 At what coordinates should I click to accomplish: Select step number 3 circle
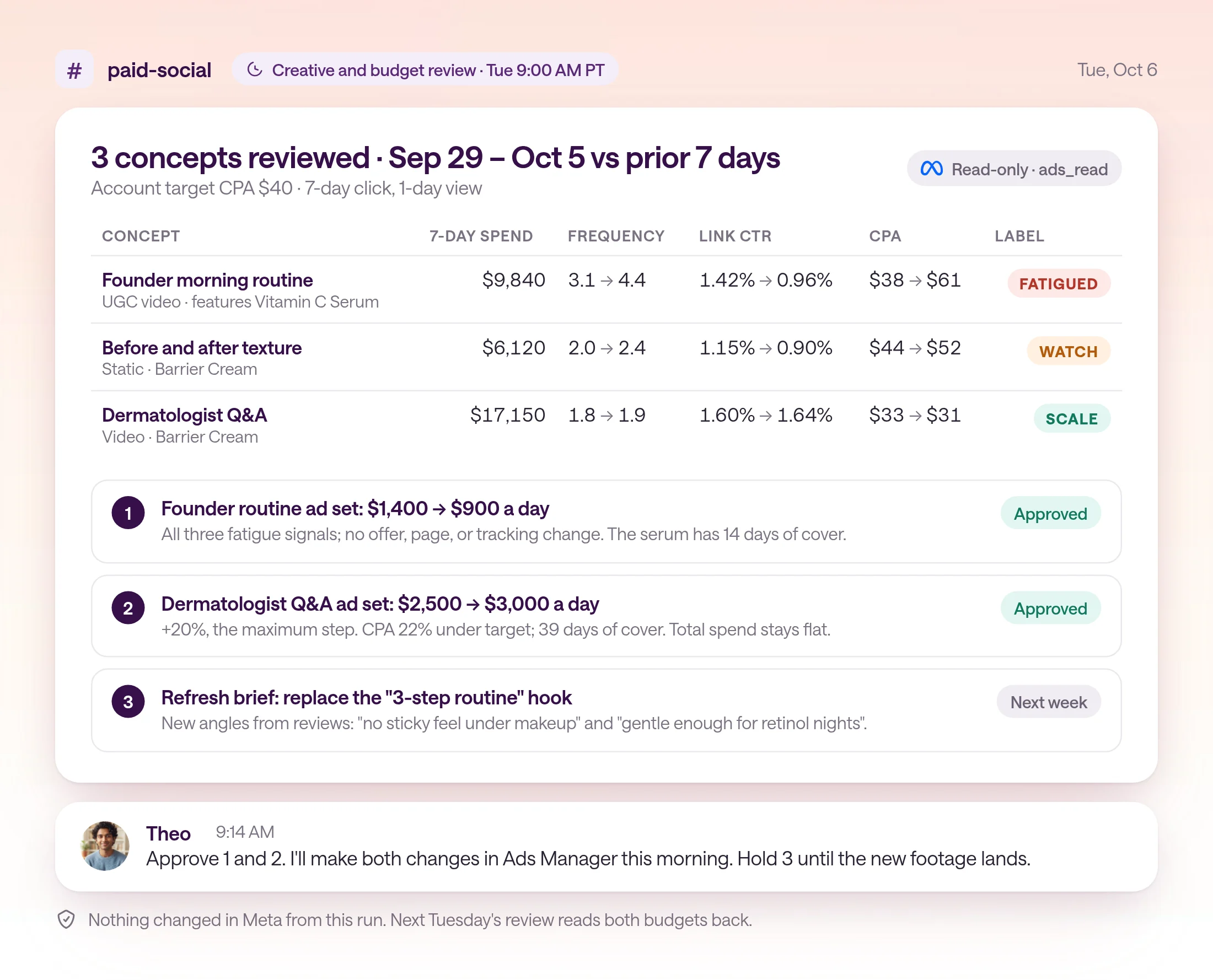point(128,701)
